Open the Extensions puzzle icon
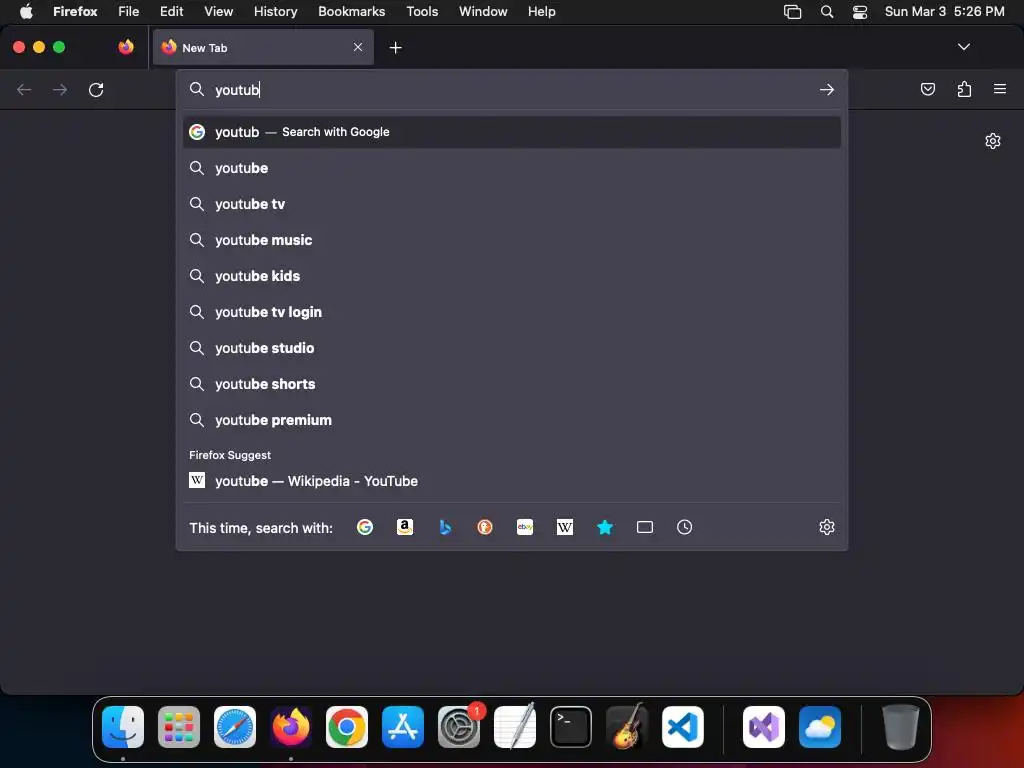1024x768 pixels. click(964, 89)
